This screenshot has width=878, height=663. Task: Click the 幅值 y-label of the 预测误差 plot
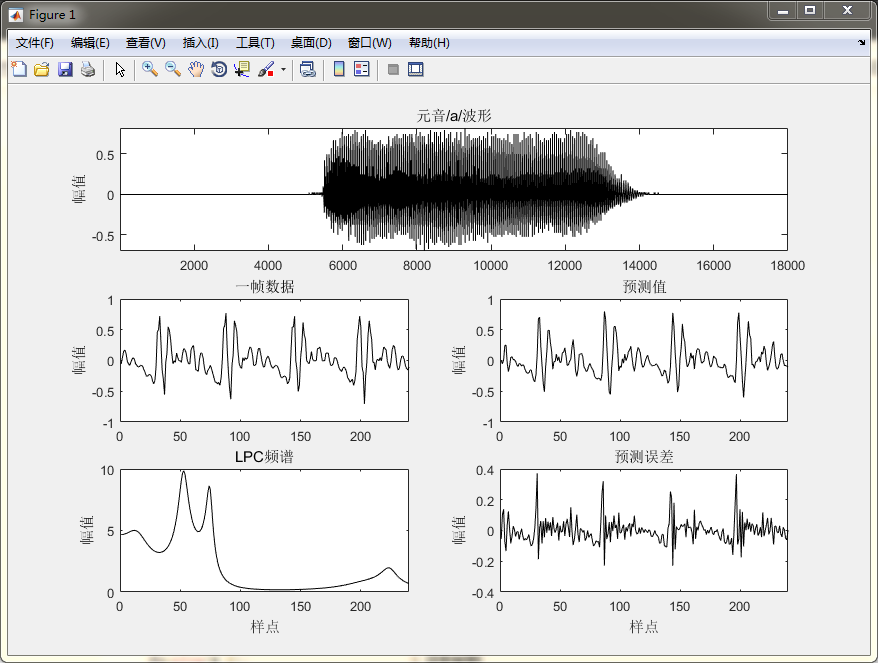[459, 530]
